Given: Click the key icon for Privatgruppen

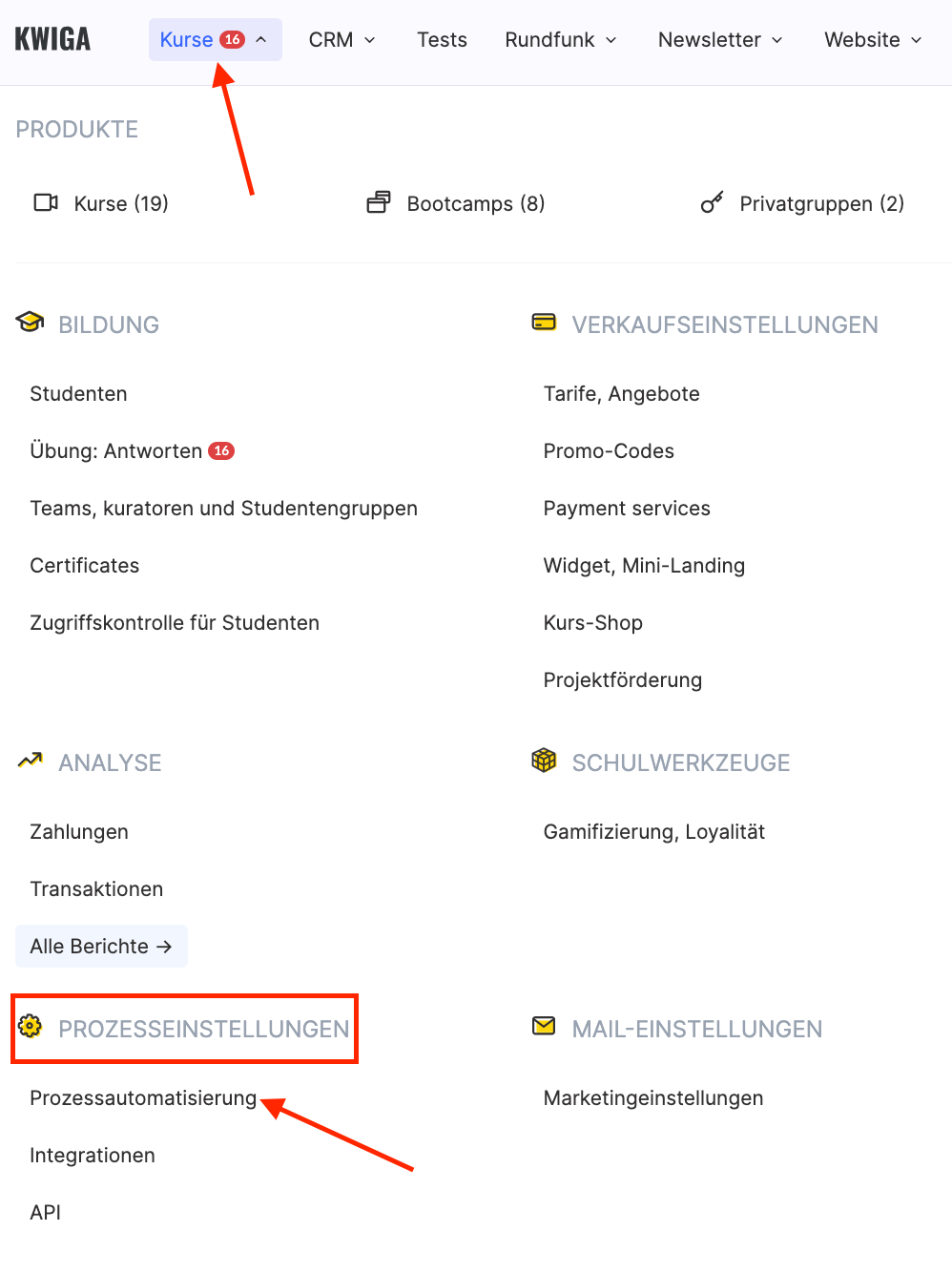Looking at the screenshot, I should pyautogui.click(x=712, y=202).
